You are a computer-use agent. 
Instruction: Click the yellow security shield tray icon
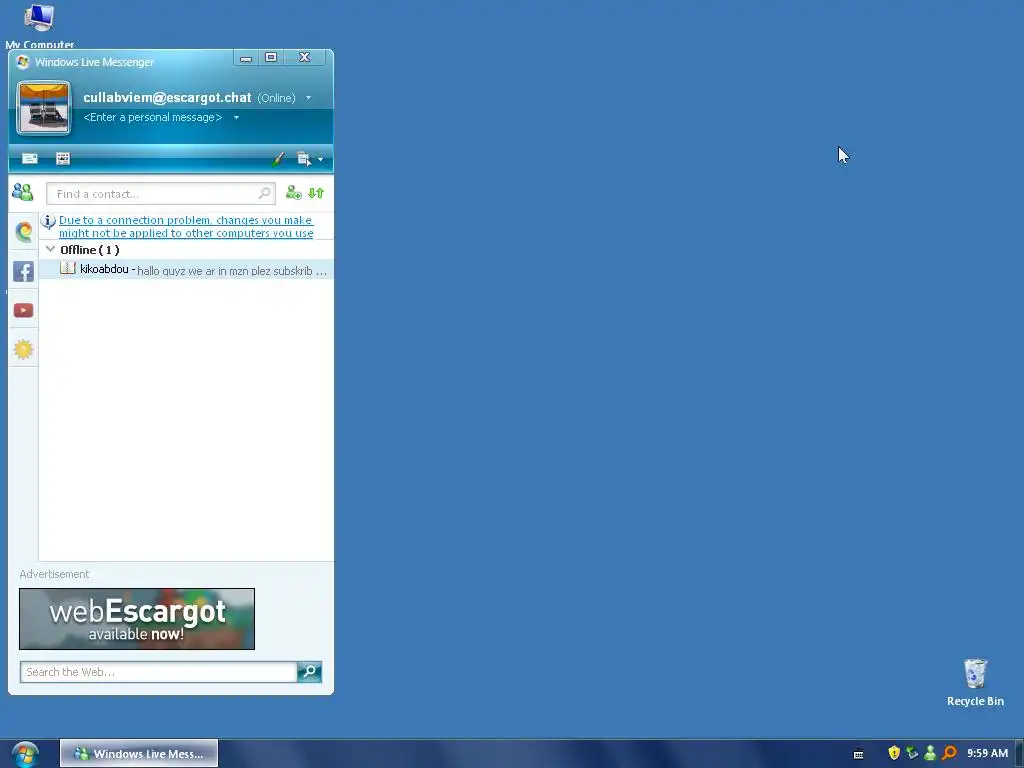click(x=894, y=753)
